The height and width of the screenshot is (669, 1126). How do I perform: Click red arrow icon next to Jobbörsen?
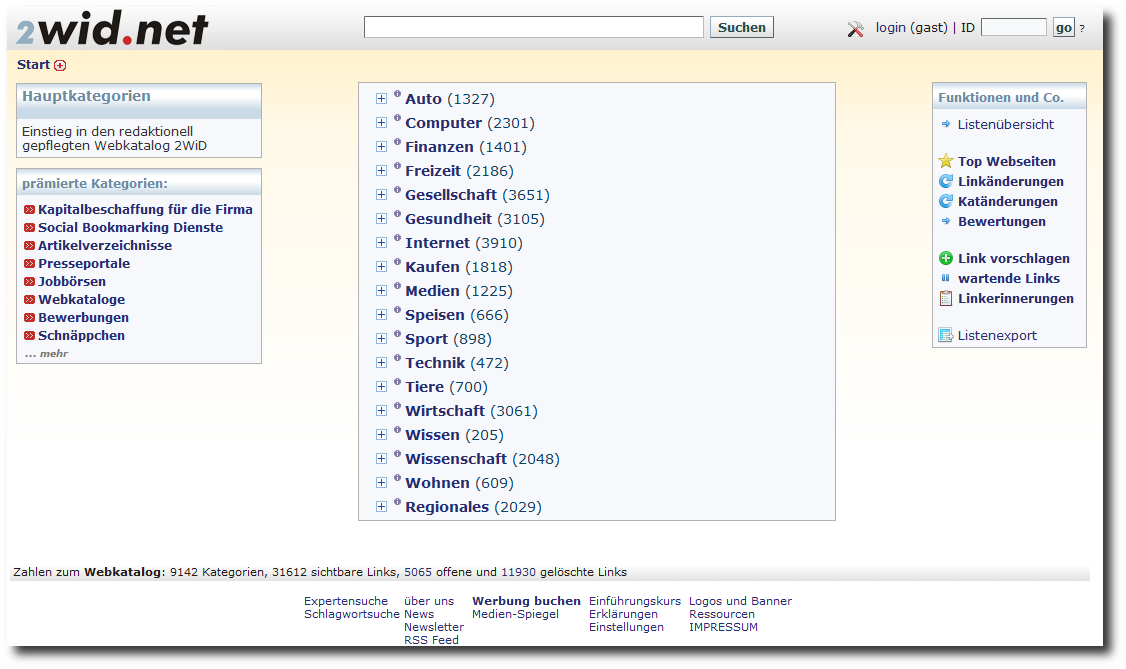tap(29, 281)
